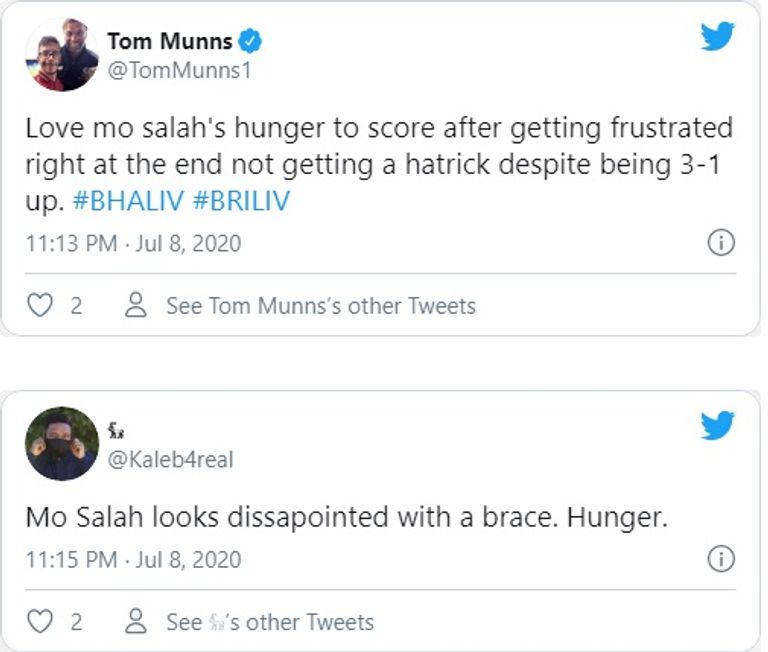Click 11:13 PM Jul 8, 2020 timestamp
The width and height of the screenshot is (768, 652).
tap(133, 243)
